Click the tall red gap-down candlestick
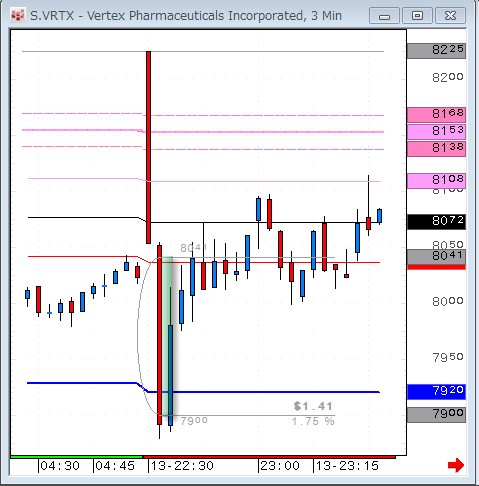Viewport: 479px width, 486px height. (148, 147)
